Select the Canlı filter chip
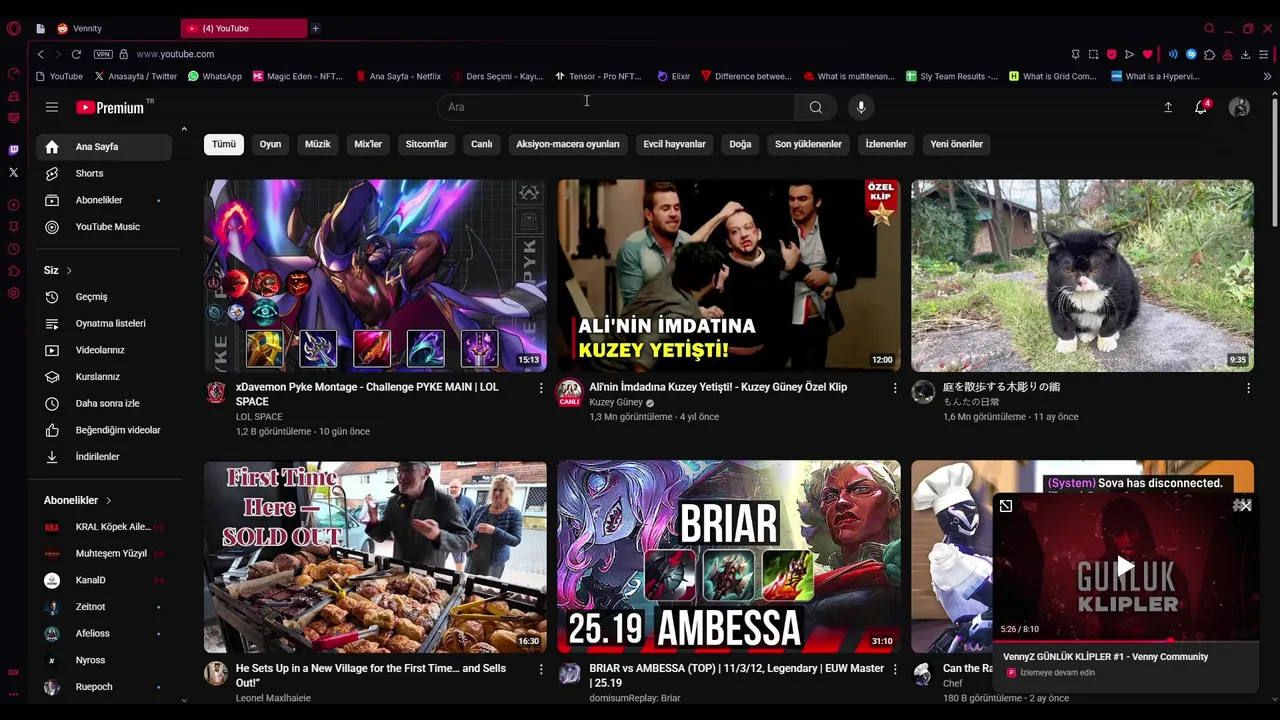Screen dimensions: 1280x720 (x=482, y=144)
